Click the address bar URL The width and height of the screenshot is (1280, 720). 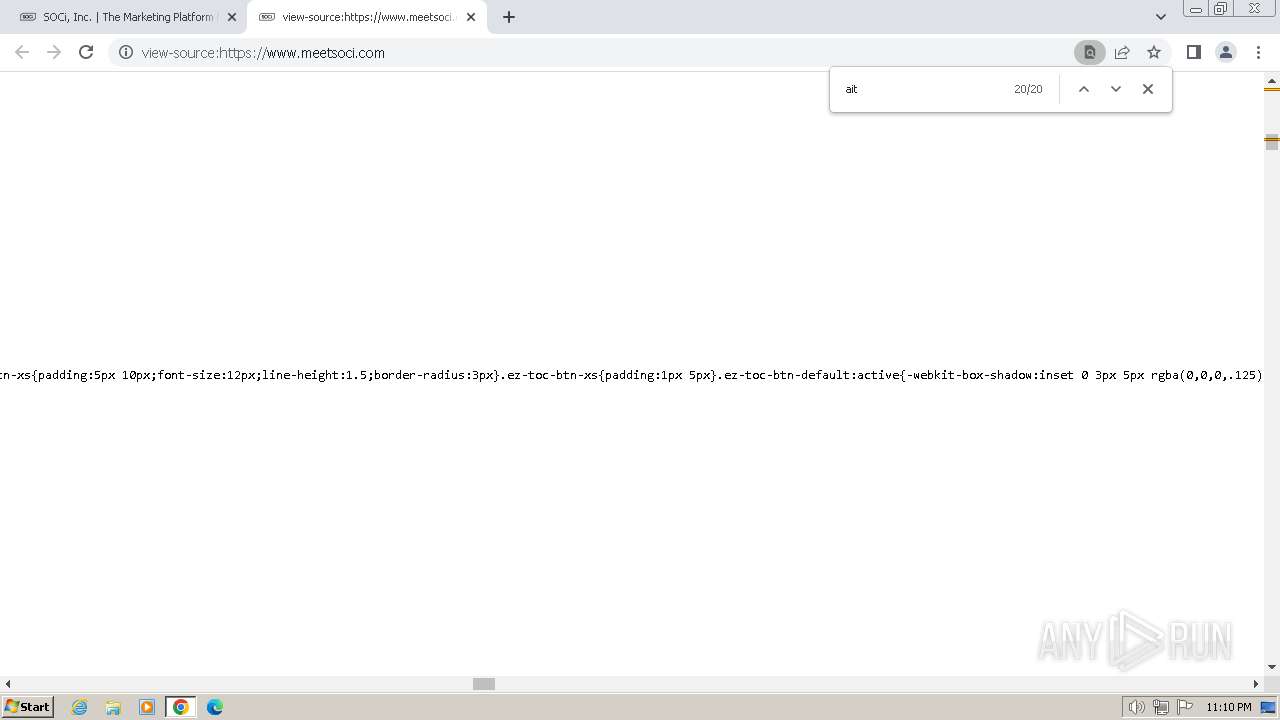click(x=263, y=53)
